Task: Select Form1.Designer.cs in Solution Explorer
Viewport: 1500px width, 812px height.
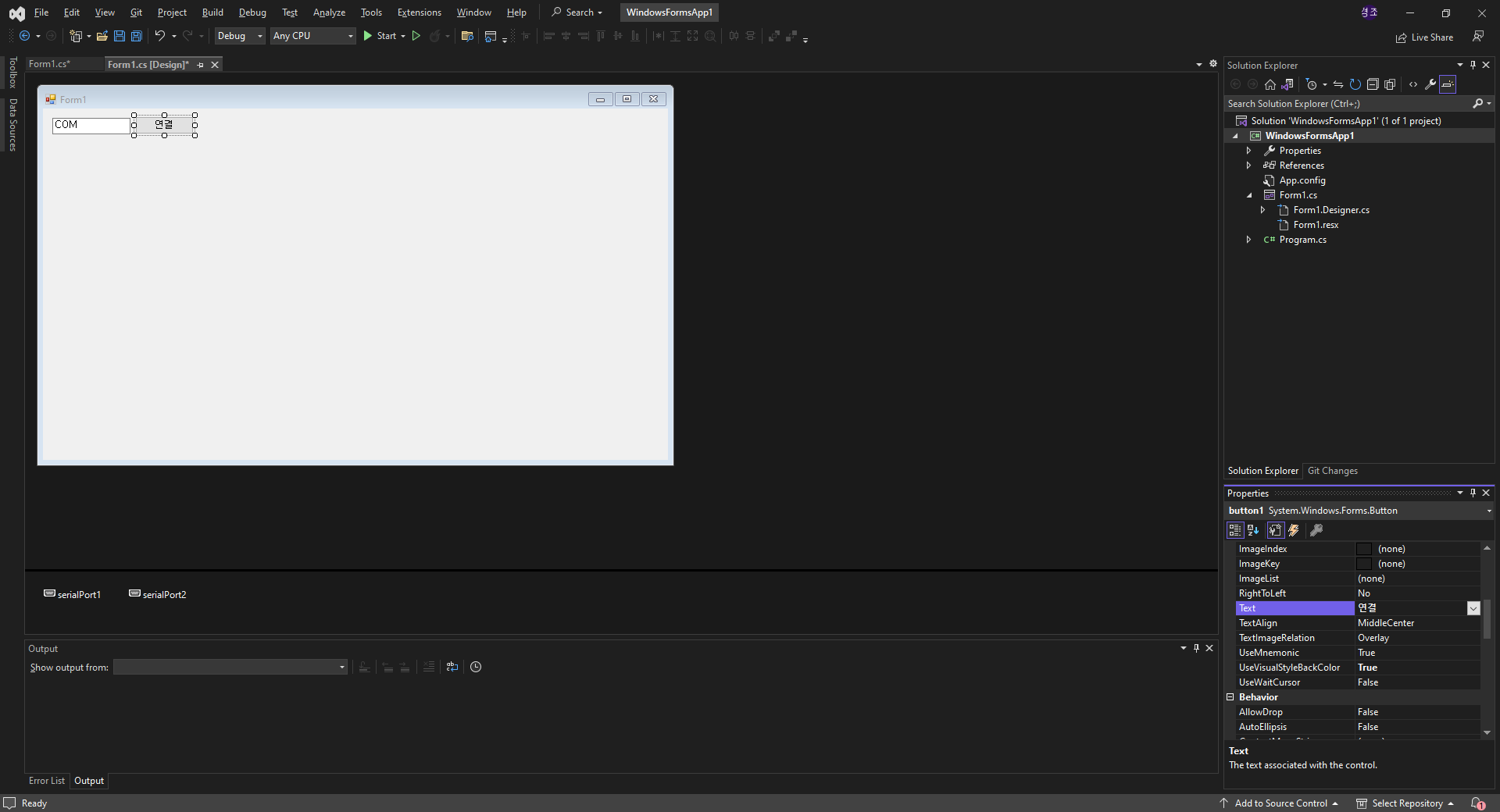Action: 1331,210
